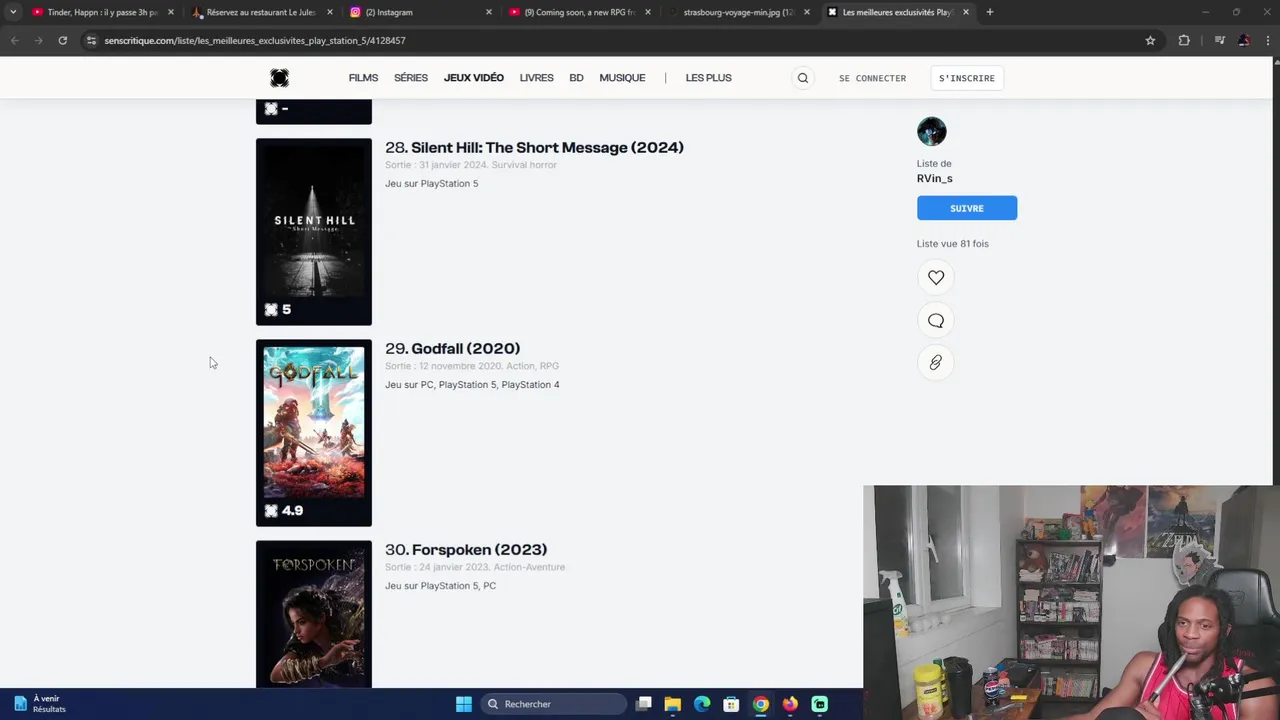Open the FILMS menu

pyautogui.click(x=363, y=78)
